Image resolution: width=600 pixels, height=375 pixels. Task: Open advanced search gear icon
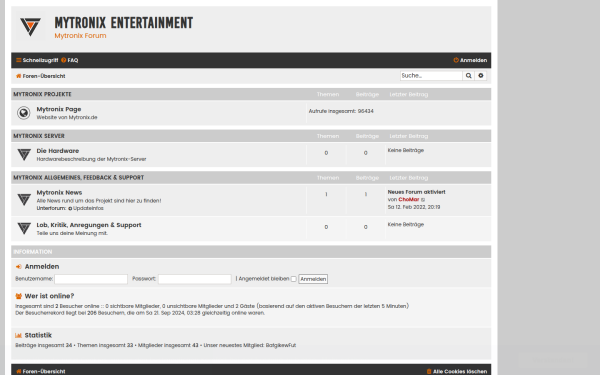(481, 76)
